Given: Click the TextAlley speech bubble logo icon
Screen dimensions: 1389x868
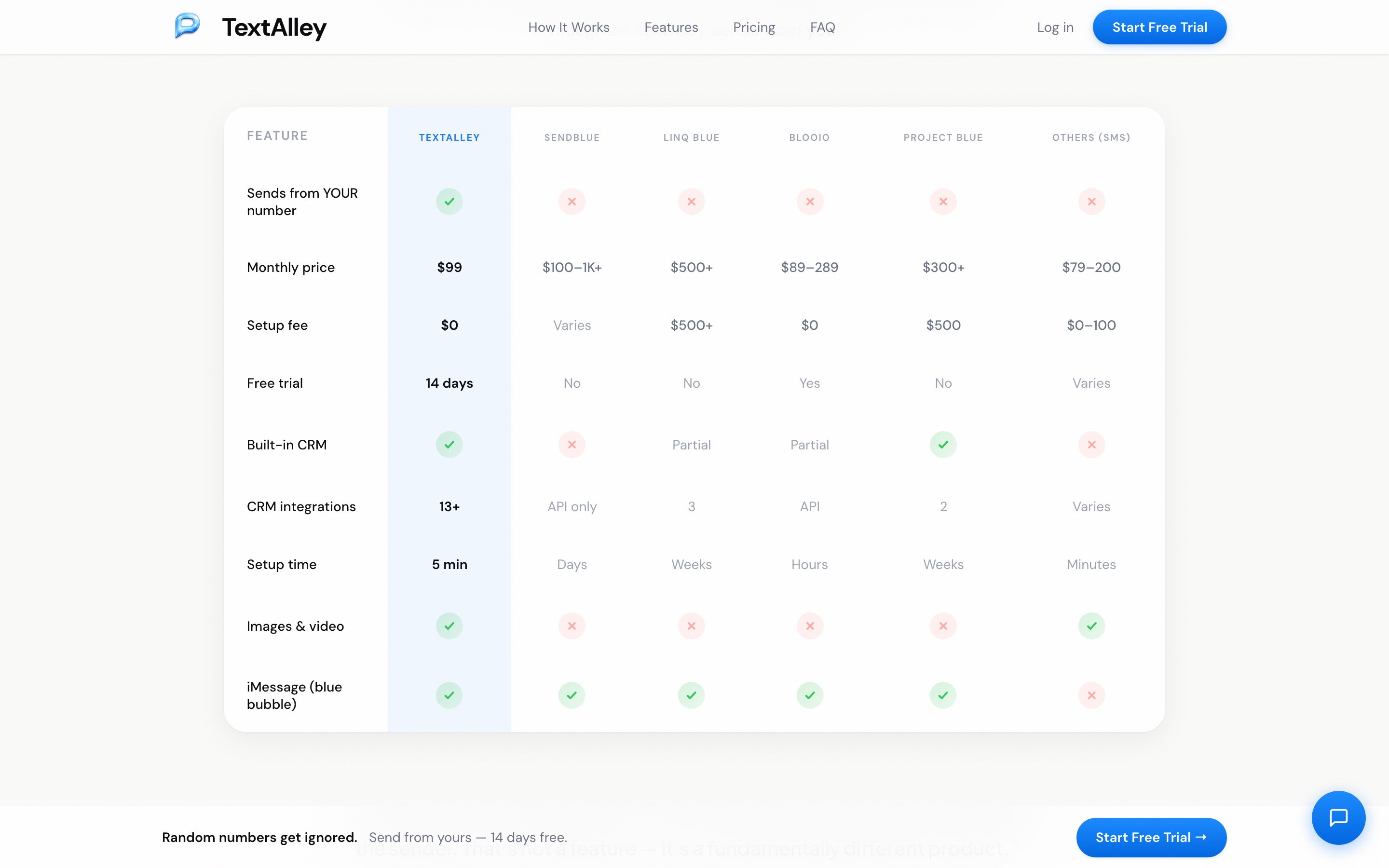Looking at the screenshot, I should pyautogui.click(x=187, y=26).
